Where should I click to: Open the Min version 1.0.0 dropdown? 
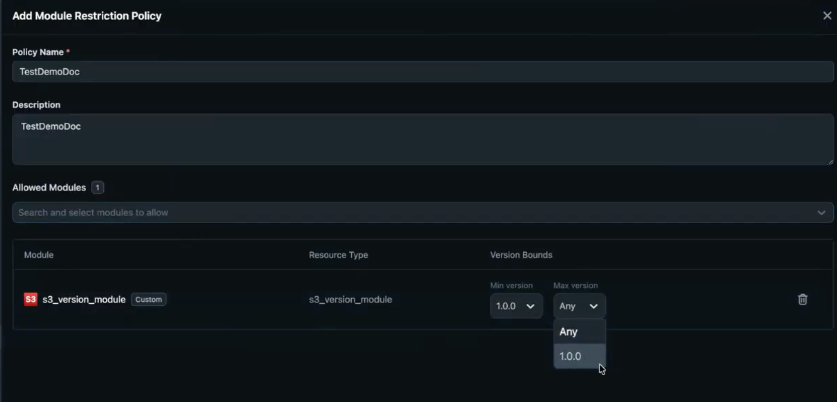coord(516,306)
